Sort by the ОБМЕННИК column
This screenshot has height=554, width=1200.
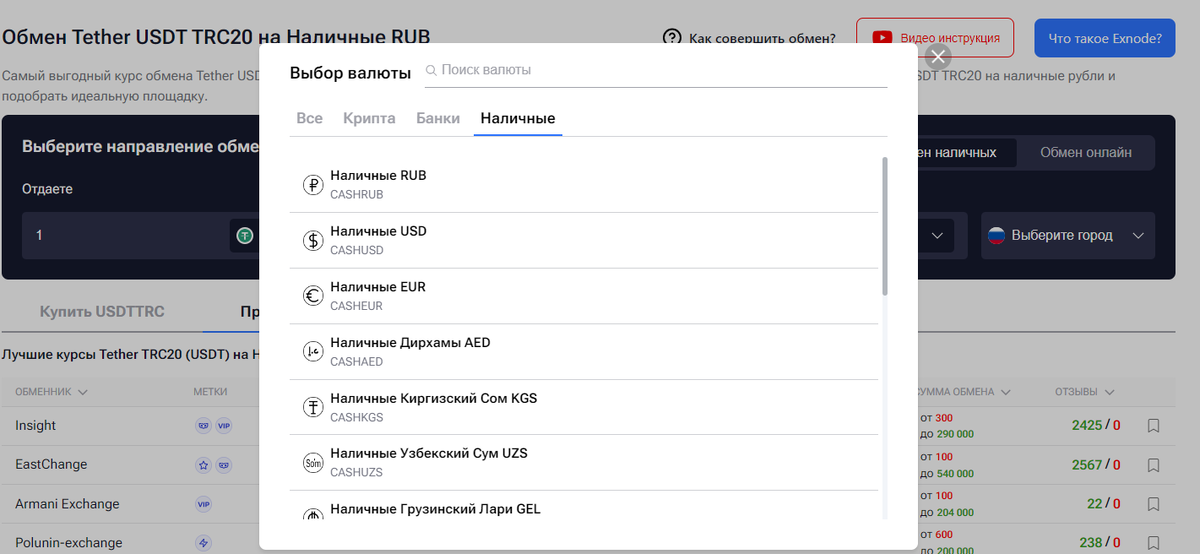click(x=52, y=392)
